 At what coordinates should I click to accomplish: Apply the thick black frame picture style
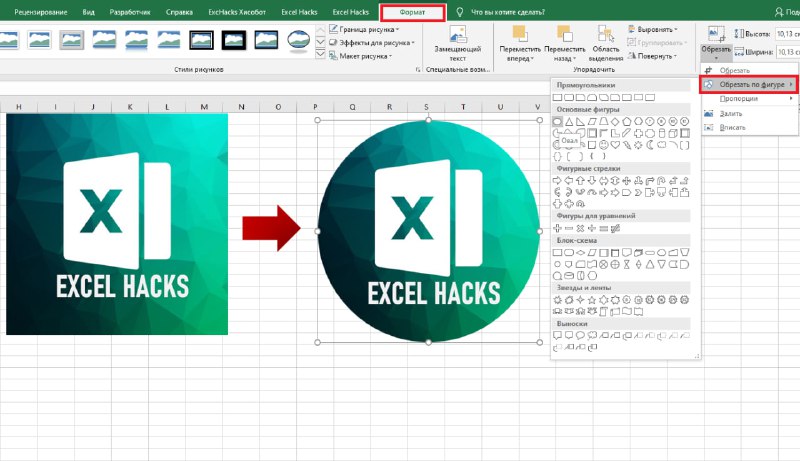(x=234, y=40)
